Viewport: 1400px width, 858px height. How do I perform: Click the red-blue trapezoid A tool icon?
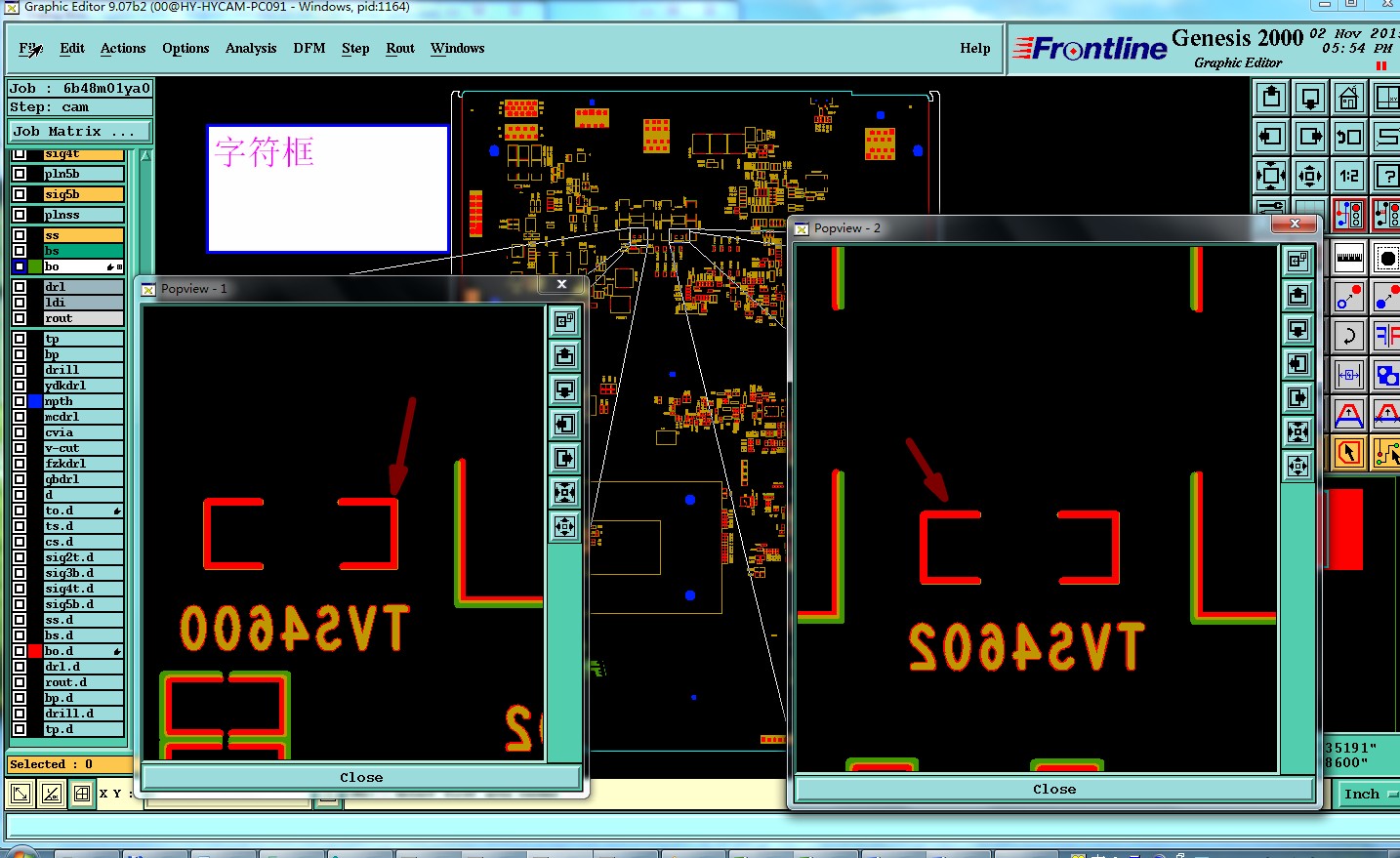click(1349, 414)
